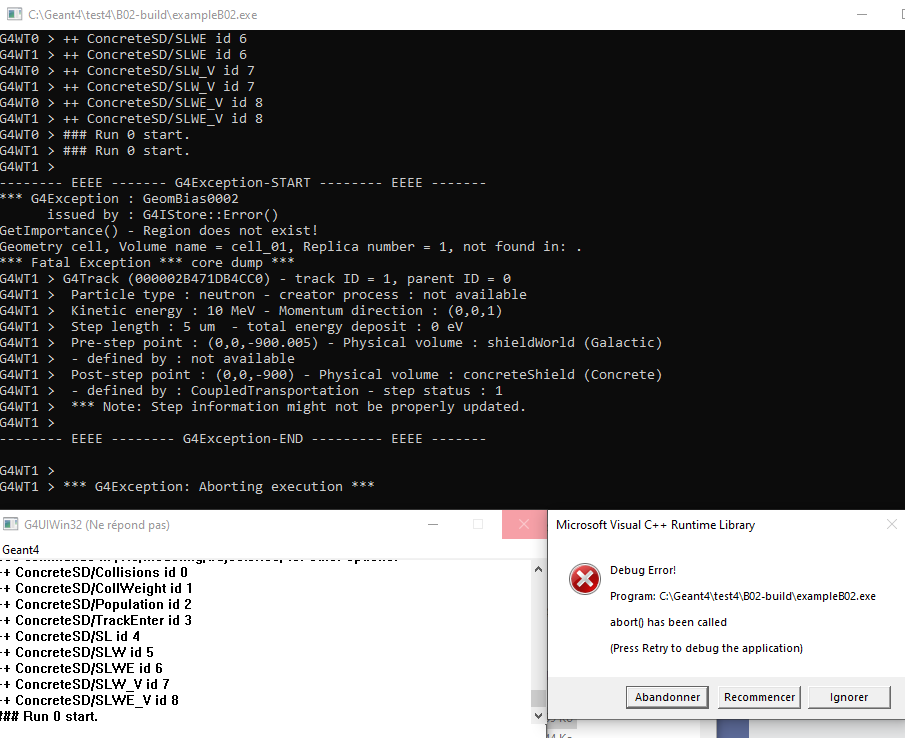
Task: Click 'ConcreteSD/SL id 4' in G4UIWin32
Action: coord(77,636)
